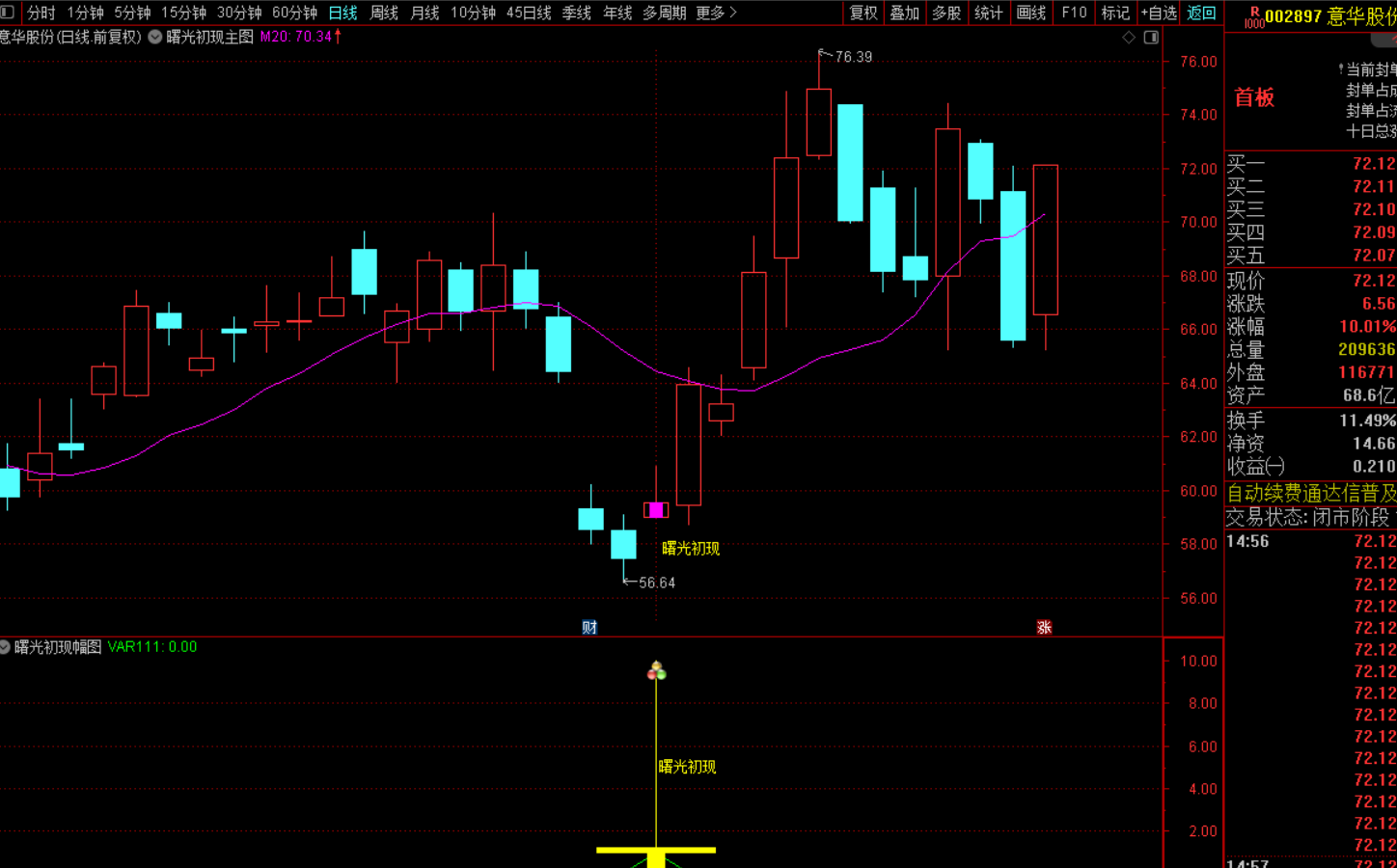Click the diamond marker icon above chart
Screen dimensions: 1397x868
tap(1129, 37)
